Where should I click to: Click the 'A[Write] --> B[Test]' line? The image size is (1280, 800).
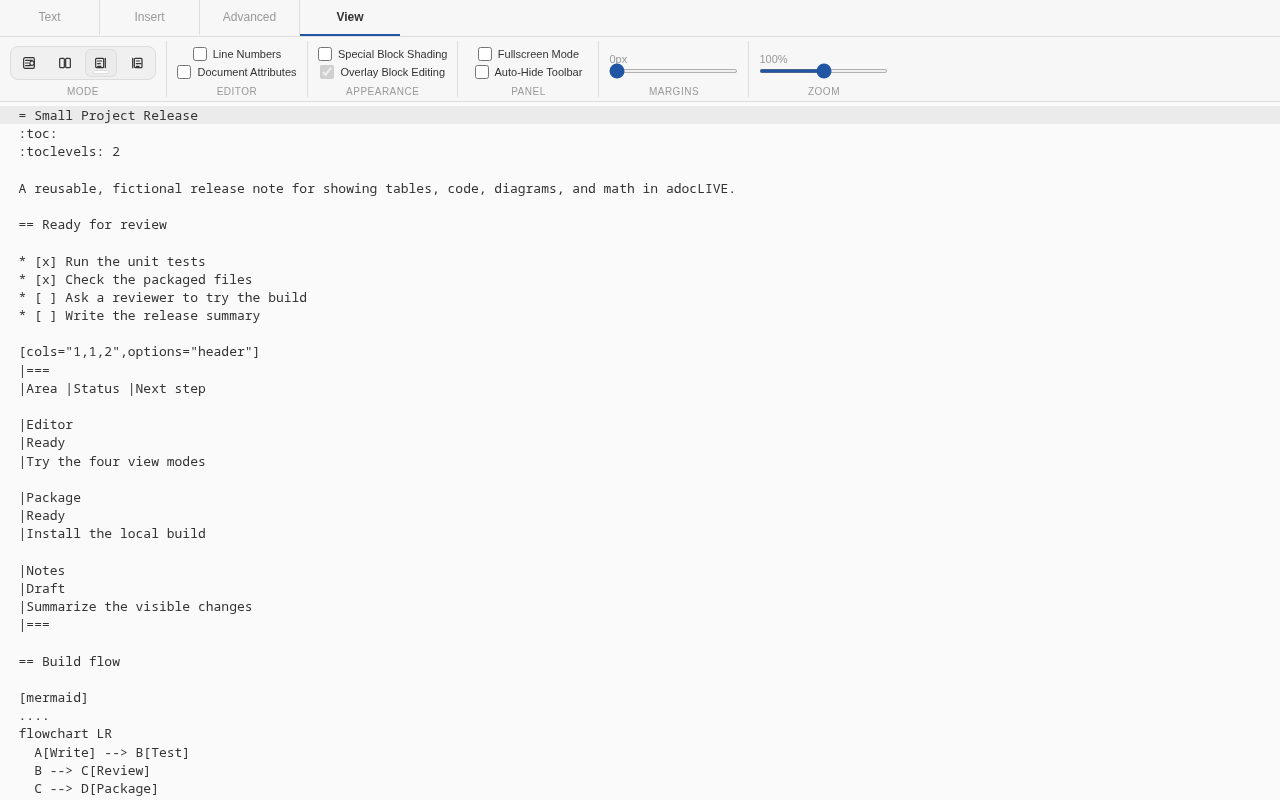pos(112,752)
